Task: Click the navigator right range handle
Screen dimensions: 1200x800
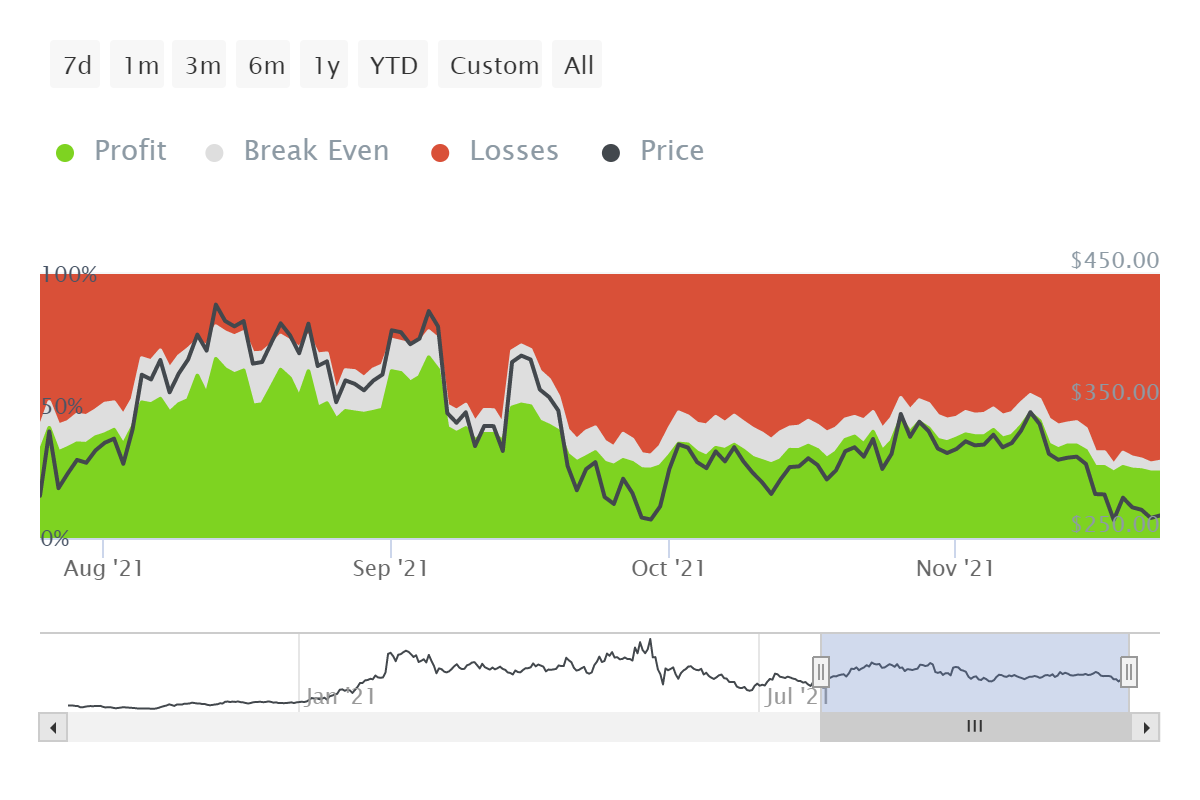Action: tap(1128, 671)
